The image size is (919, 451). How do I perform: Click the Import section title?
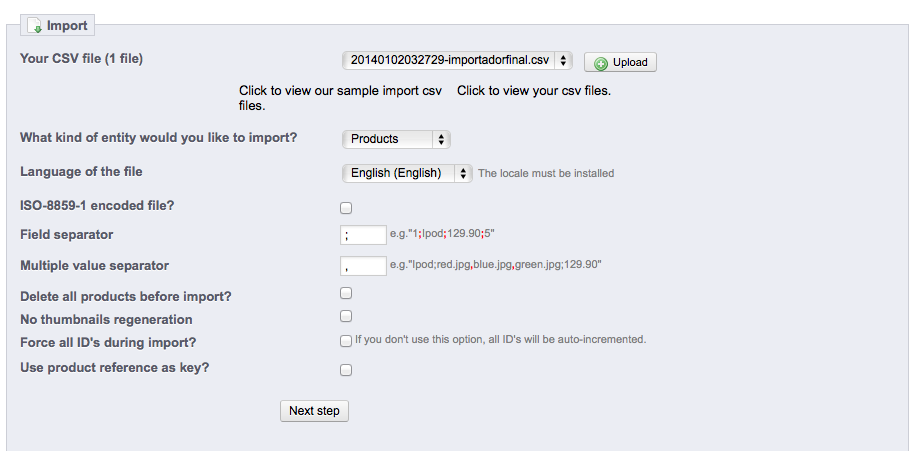pos(67,25)
